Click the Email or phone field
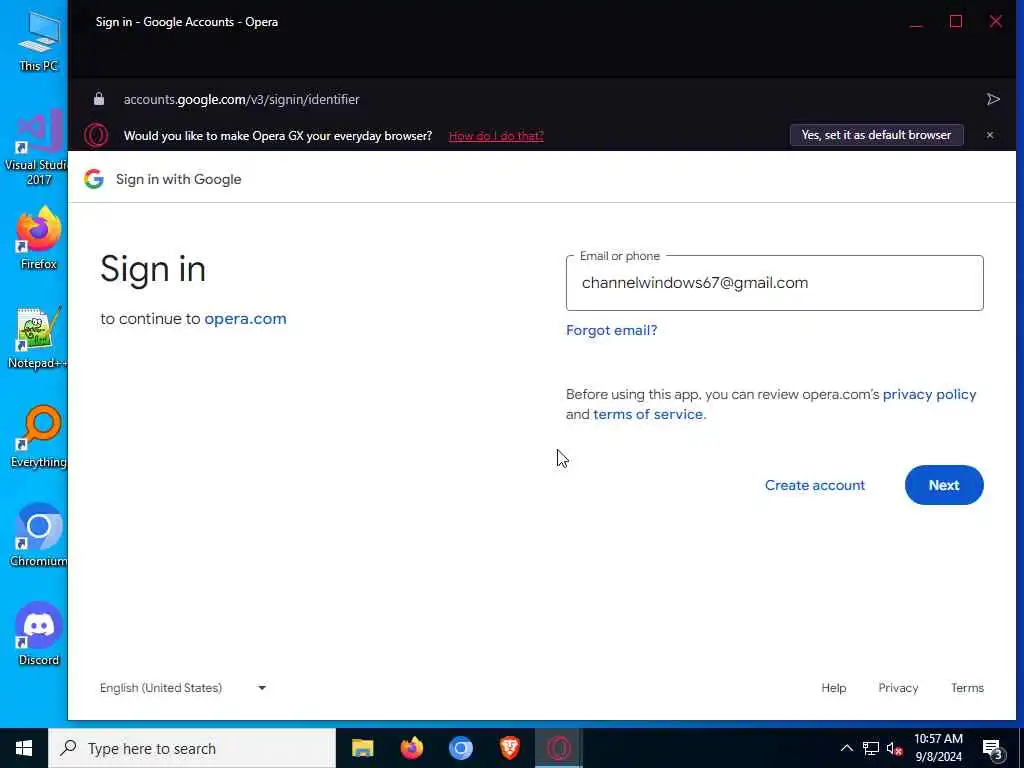This screenshot has height=768, width=1024. point(775,283)
